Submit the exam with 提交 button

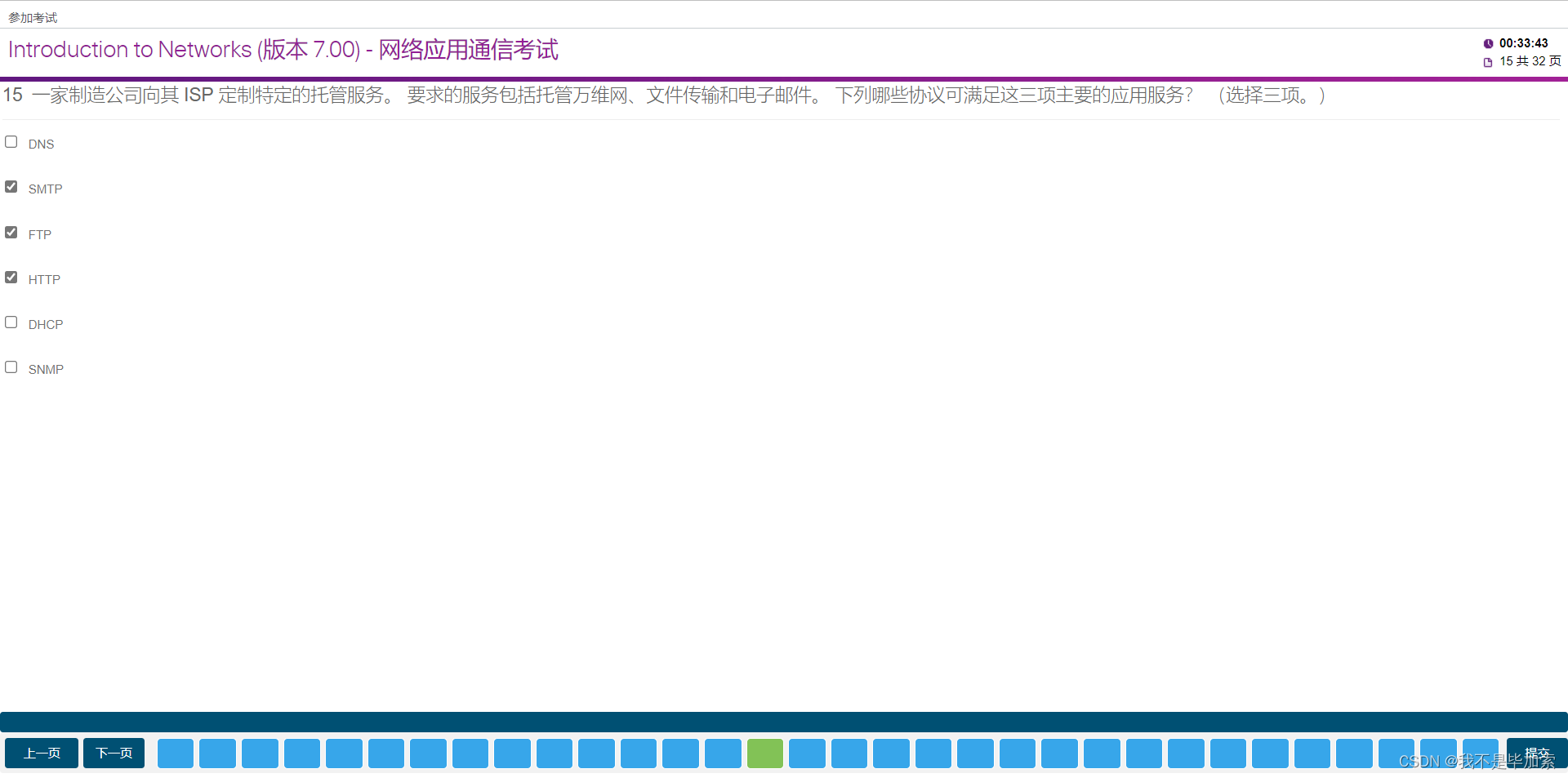click(x=1537, y=753)
